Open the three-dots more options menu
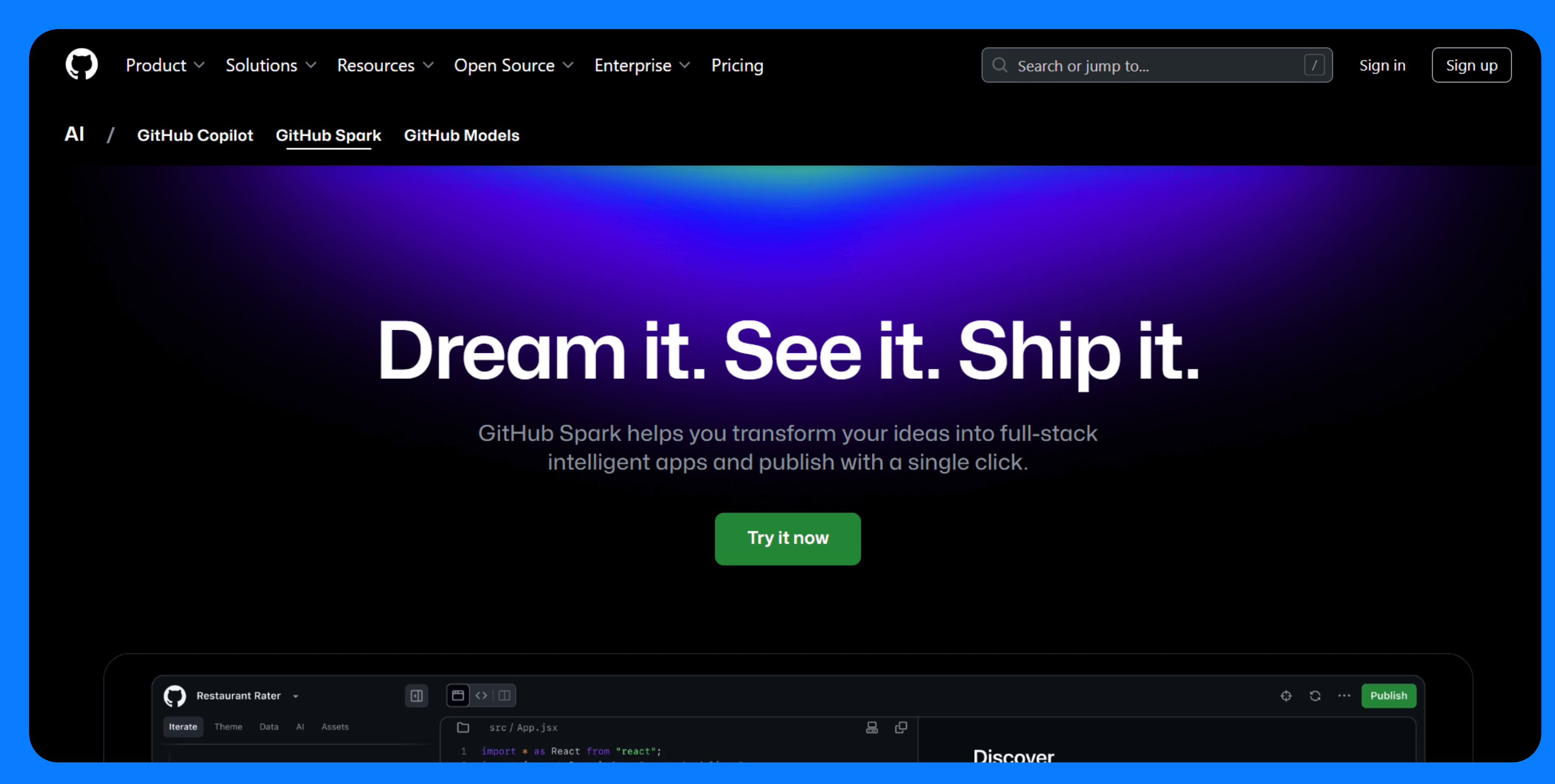This screenshot has width=1555, height=784. [1344, 695]
